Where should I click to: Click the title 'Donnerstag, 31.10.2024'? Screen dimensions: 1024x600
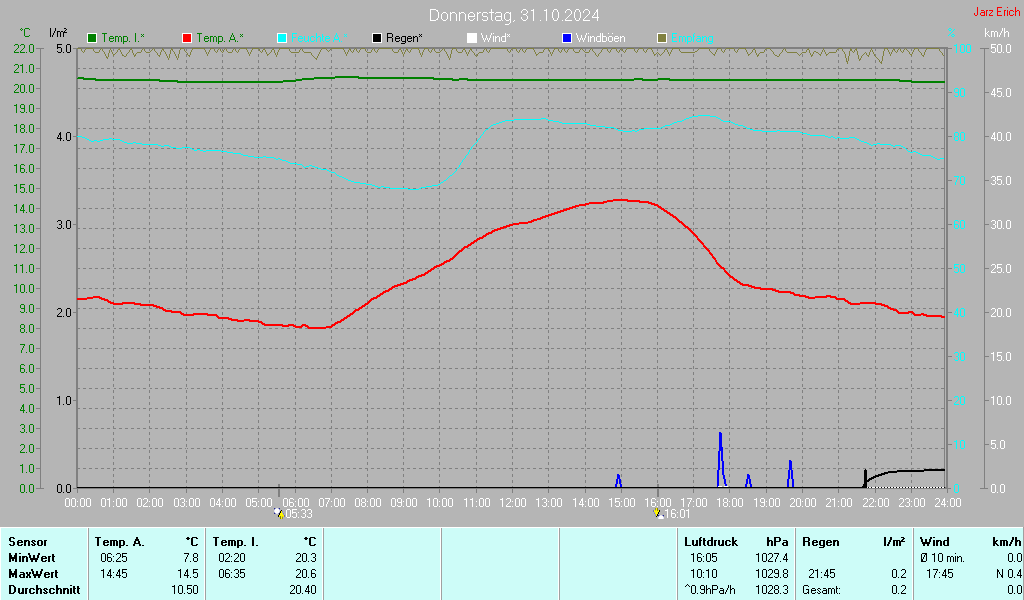pos(514,15)
